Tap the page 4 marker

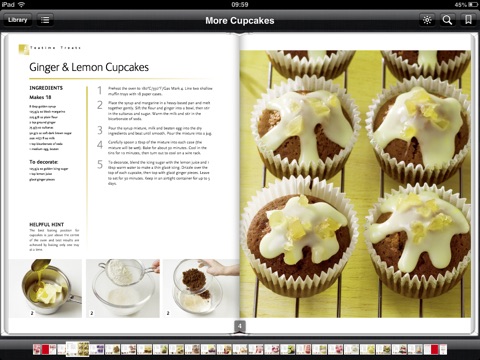pos(240,326)
